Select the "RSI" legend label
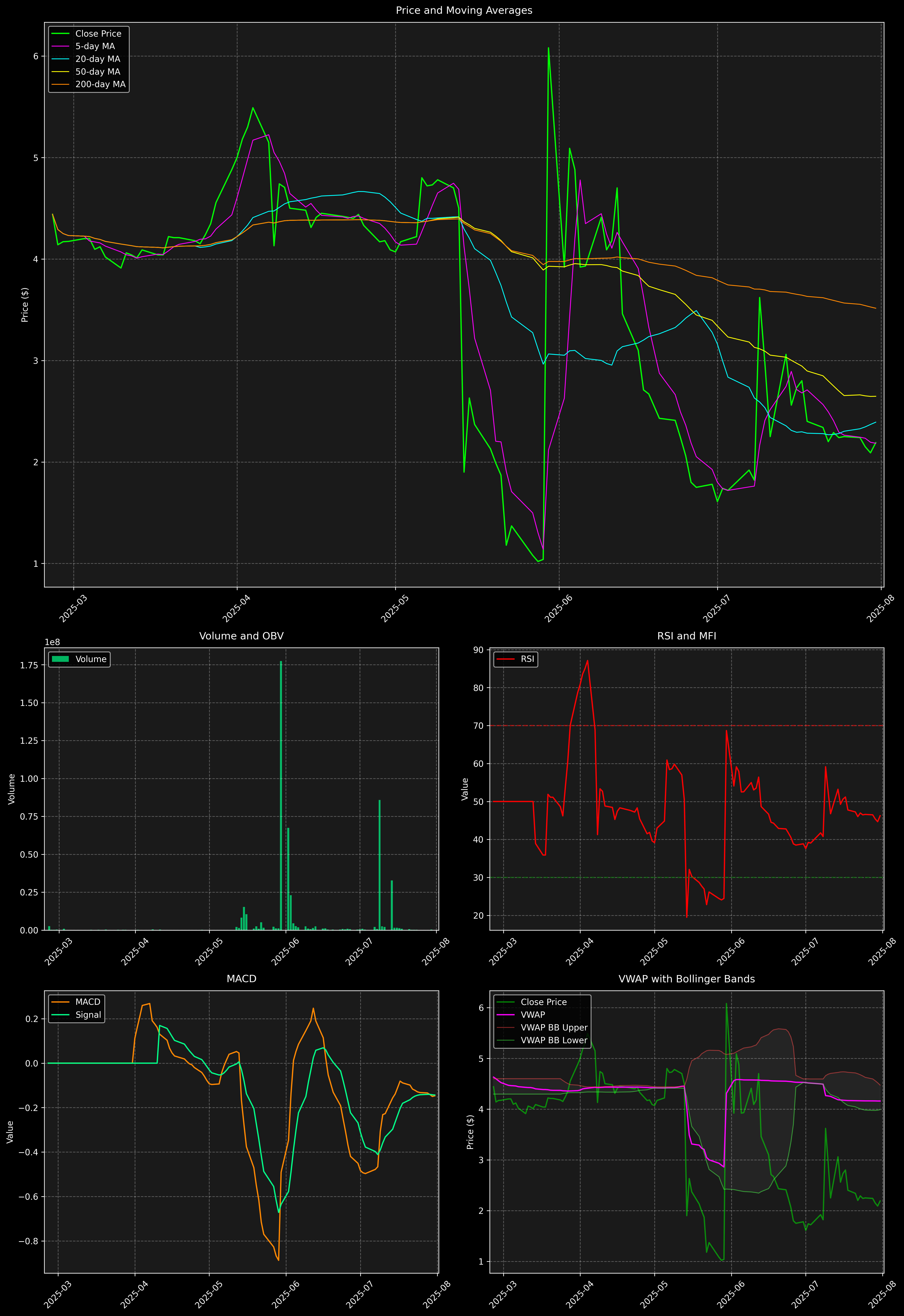Viewport: 904px width, 1316px height. click(527, 659)
